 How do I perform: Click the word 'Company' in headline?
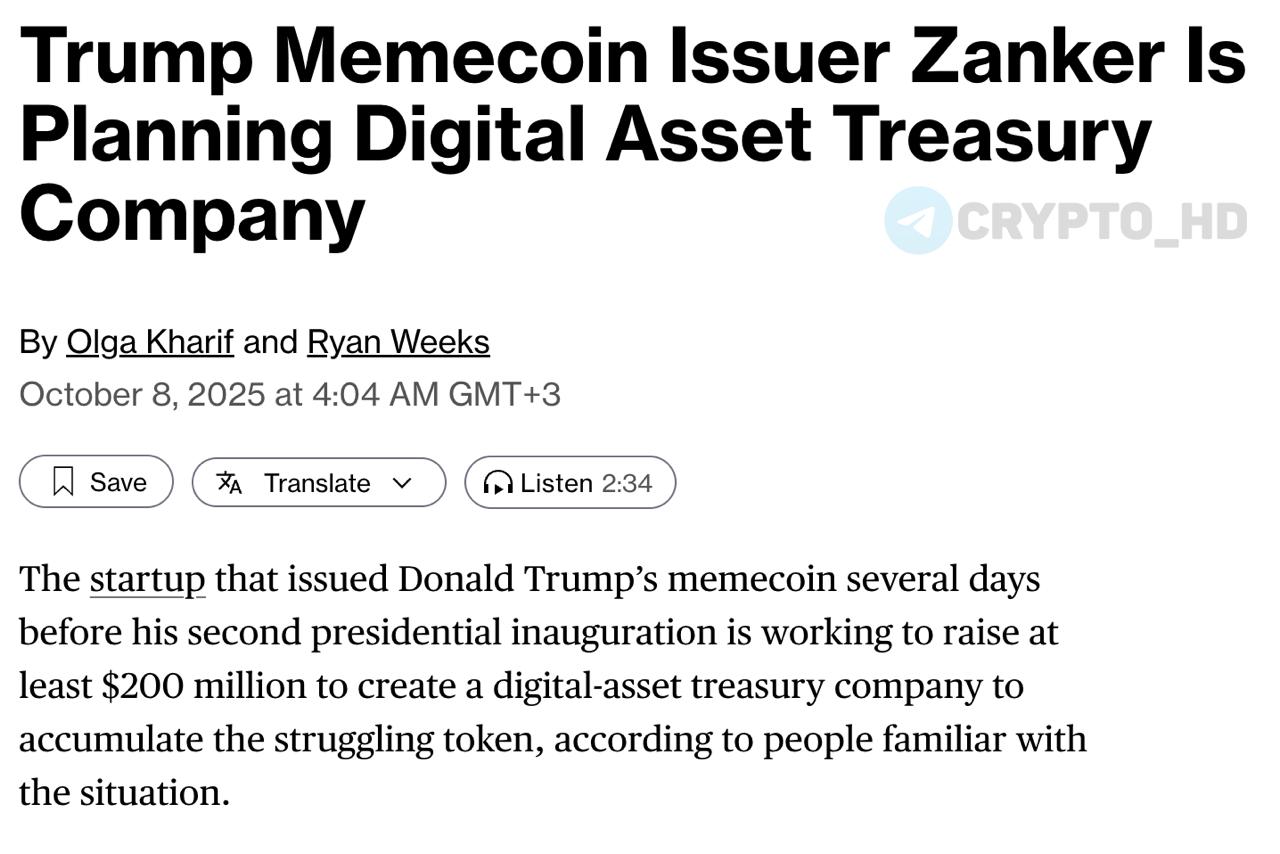pos(192,212)
